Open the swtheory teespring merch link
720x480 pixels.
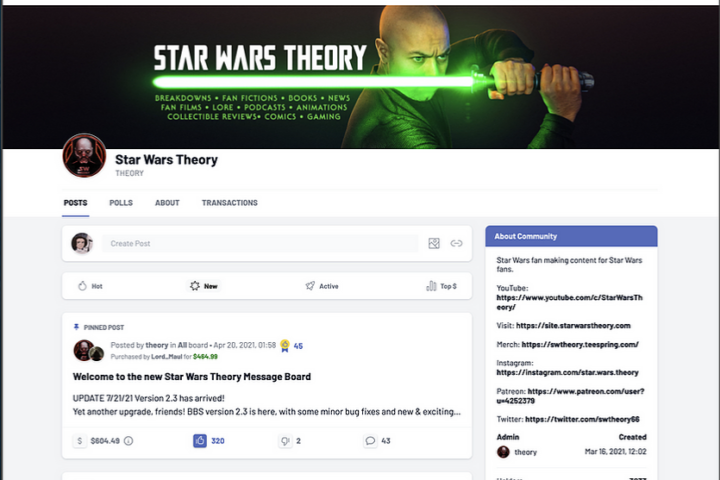(580, 344)
